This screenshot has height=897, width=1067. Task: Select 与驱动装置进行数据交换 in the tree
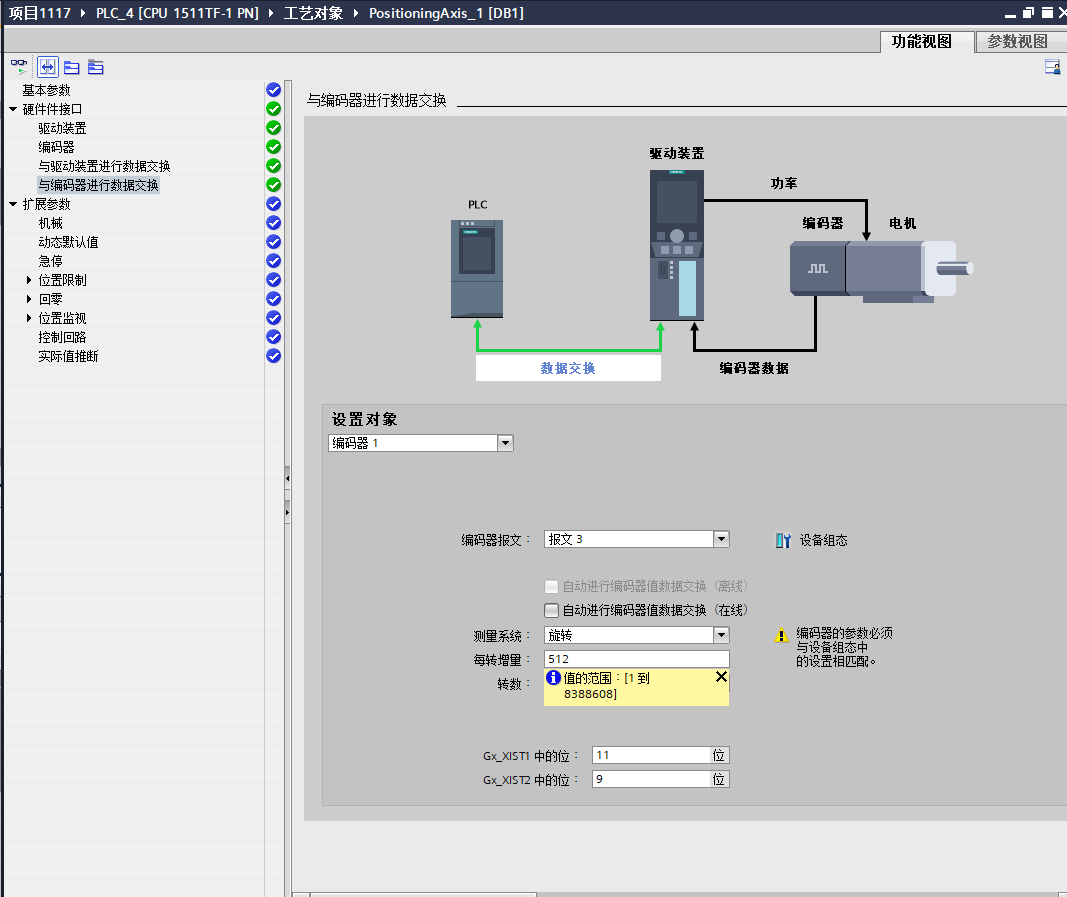104,166
